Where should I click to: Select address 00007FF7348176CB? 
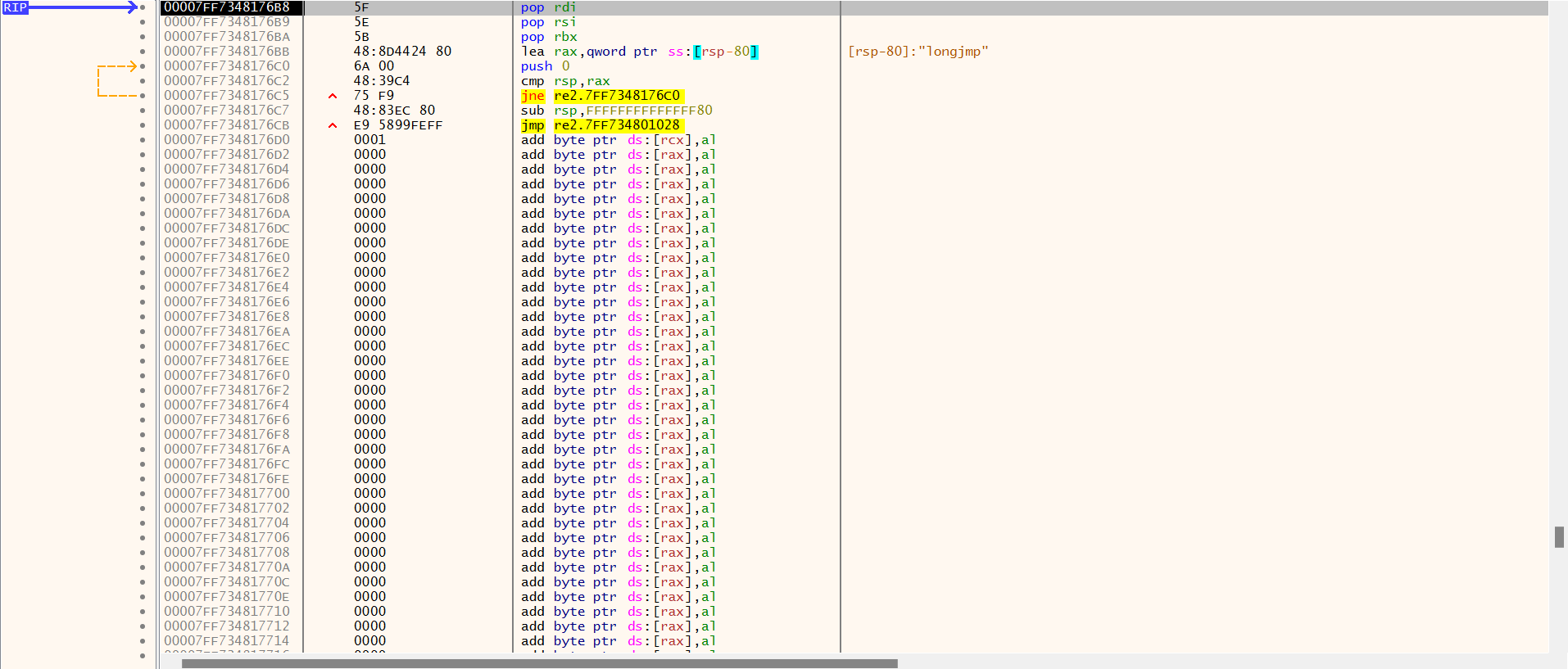point(227,125)
